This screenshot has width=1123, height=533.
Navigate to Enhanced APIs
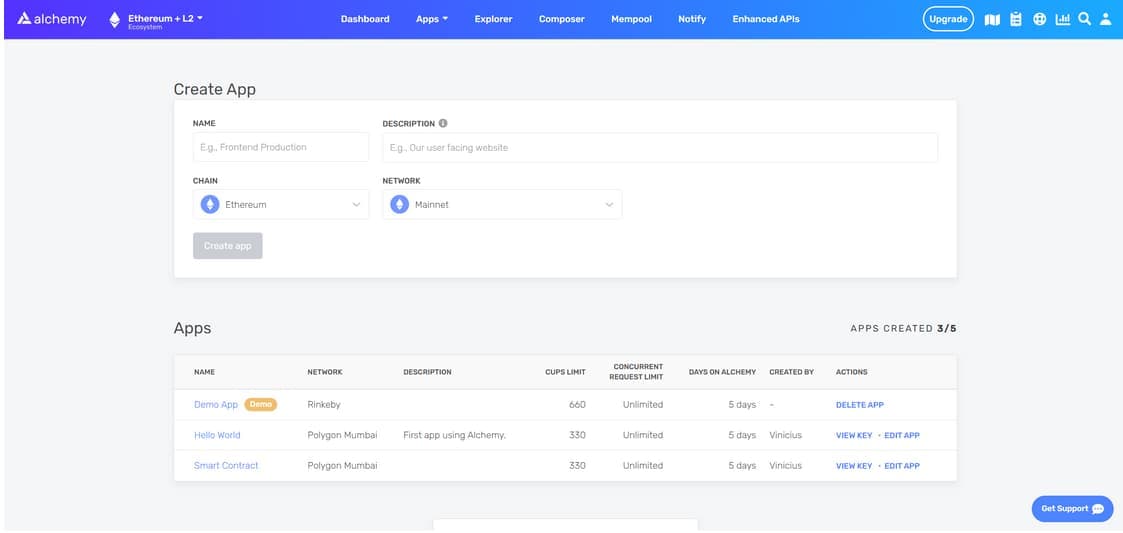click(x=765, y=19)
